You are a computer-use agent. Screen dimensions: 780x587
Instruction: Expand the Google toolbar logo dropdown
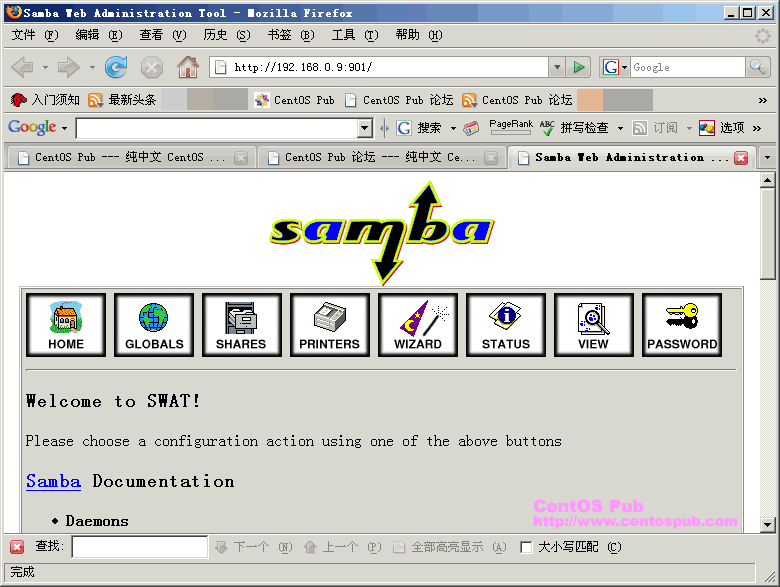coord(65,129)
